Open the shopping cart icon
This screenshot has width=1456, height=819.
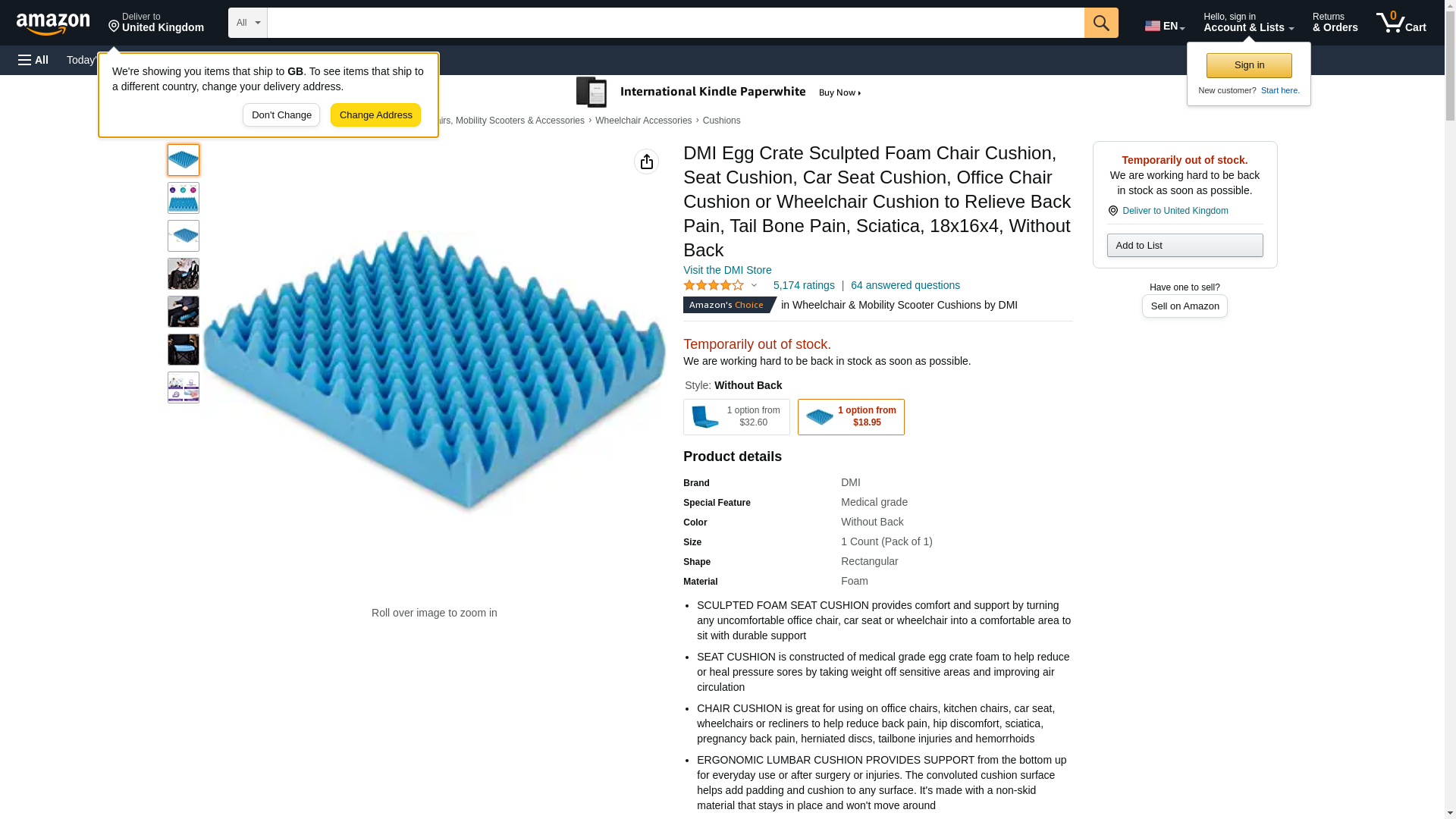[x=1400, y=23]
